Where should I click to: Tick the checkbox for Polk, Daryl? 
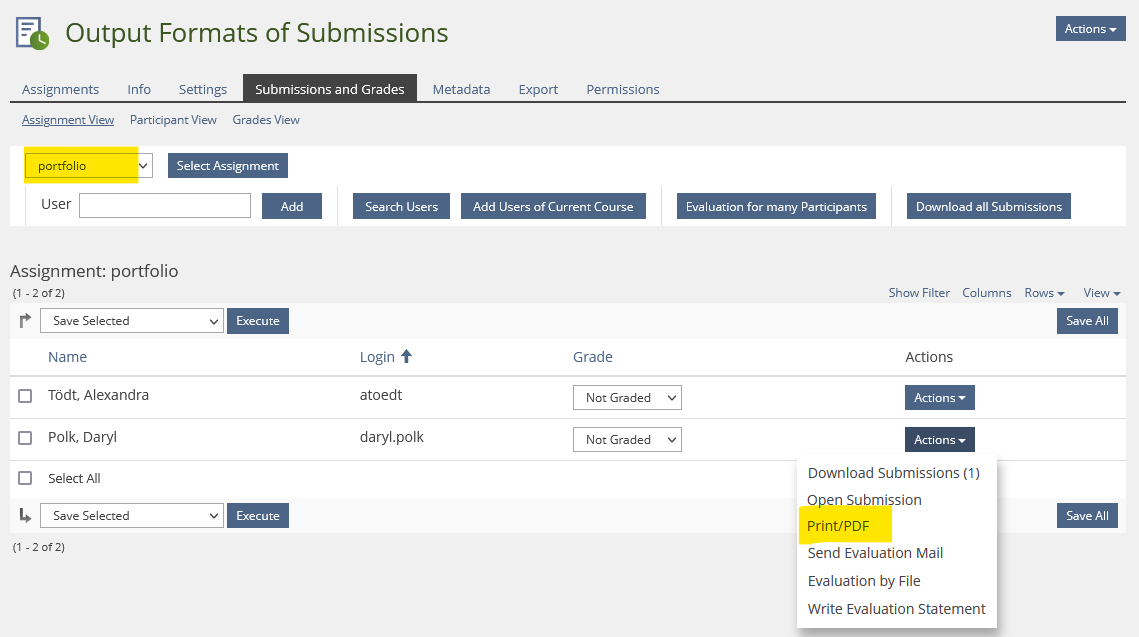25,438
